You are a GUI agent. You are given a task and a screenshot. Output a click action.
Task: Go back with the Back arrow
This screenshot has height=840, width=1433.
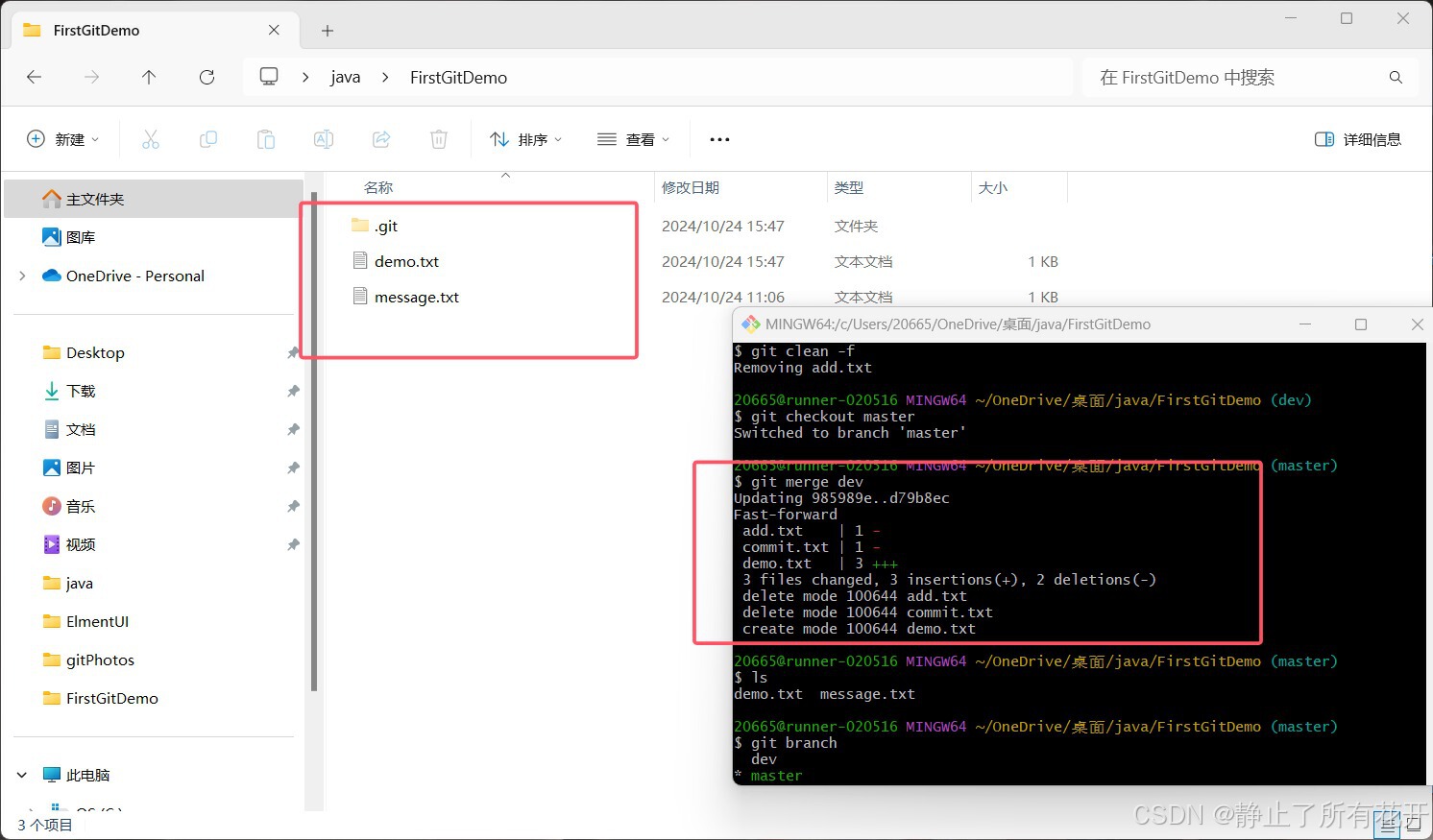pyautogui.click(x=35, y=77)
